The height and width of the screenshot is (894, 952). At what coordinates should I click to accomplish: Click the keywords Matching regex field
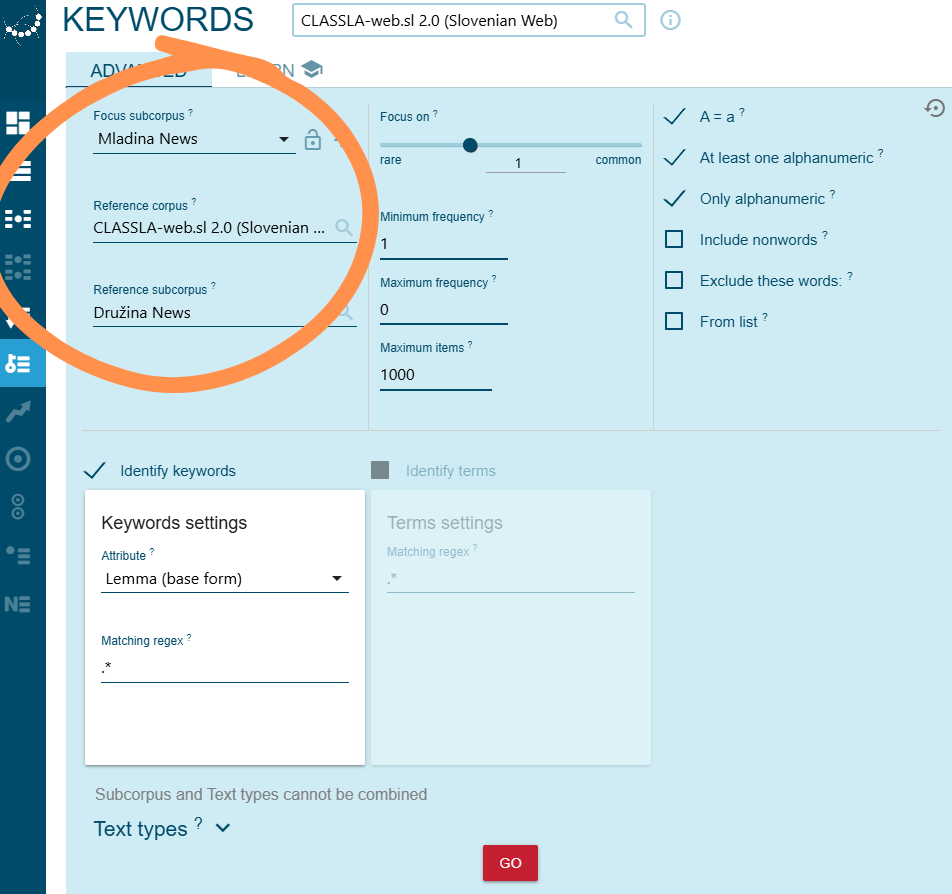point(225,668)
